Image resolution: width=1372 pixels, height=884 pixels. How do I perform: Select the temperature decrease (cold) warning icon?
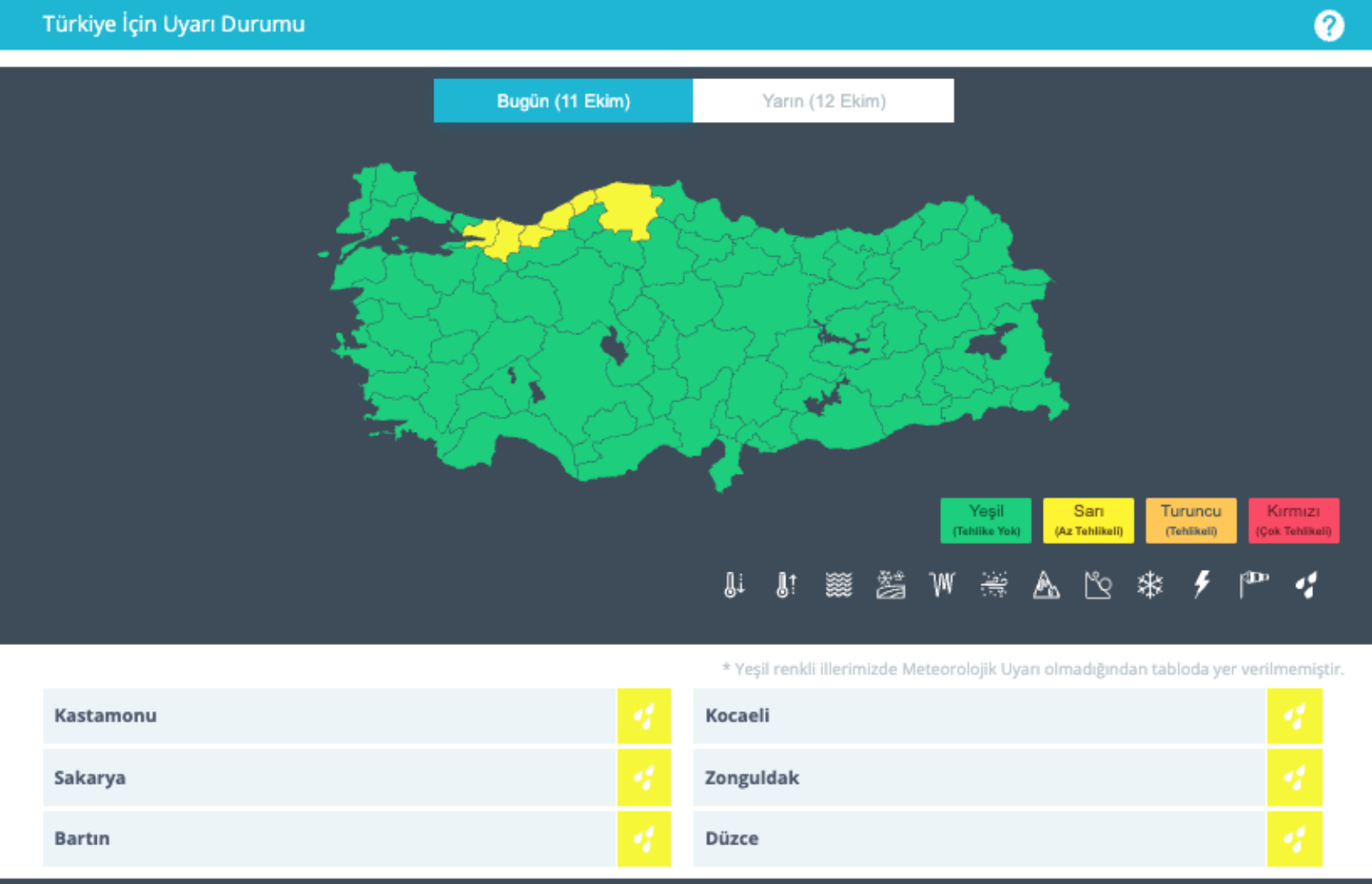(x=734, y=584)
